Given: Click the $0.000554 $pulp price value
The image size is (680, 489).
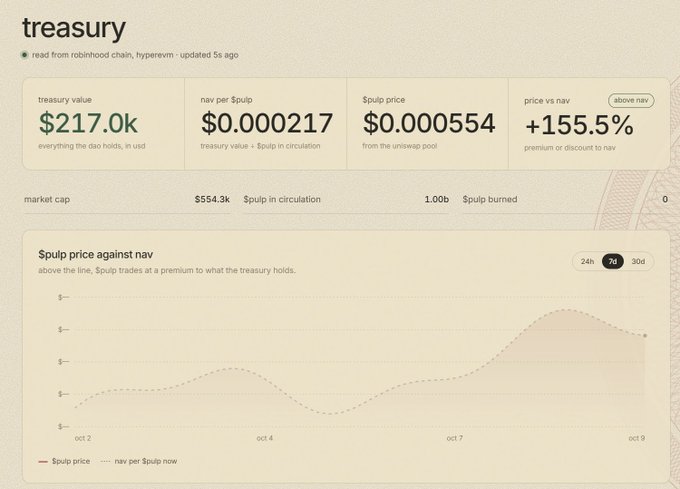Looking at the screenshot, I should click(x=429, y=123).
